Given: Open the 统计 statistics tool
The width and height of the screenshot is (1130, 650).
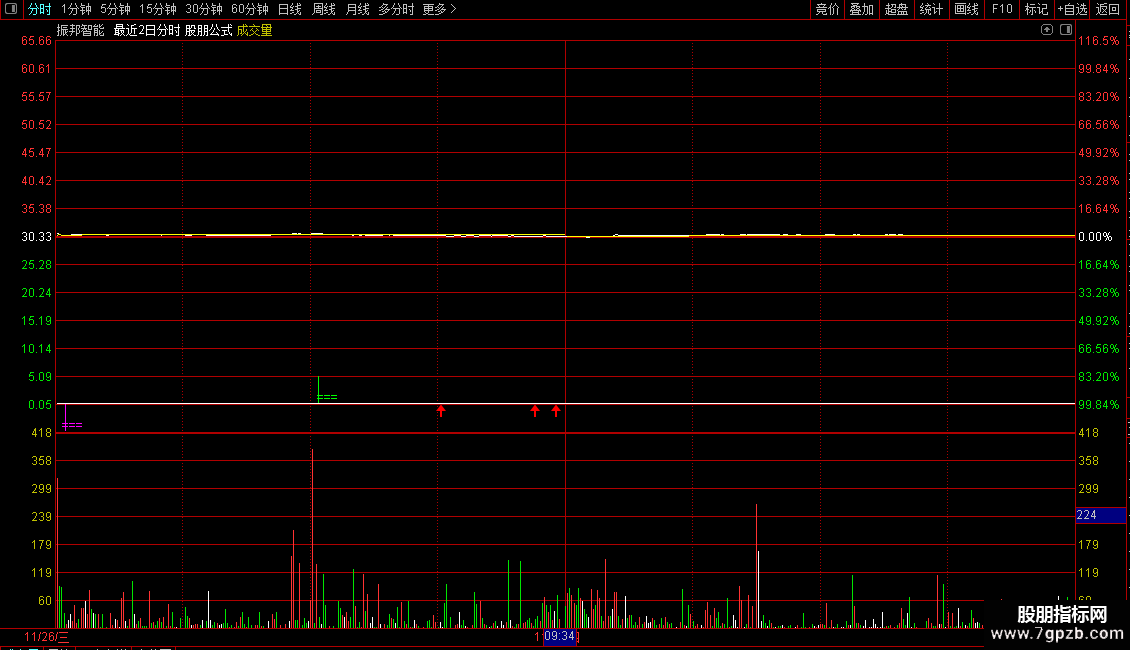Looking at the screenshot, I should pos(931,9).
